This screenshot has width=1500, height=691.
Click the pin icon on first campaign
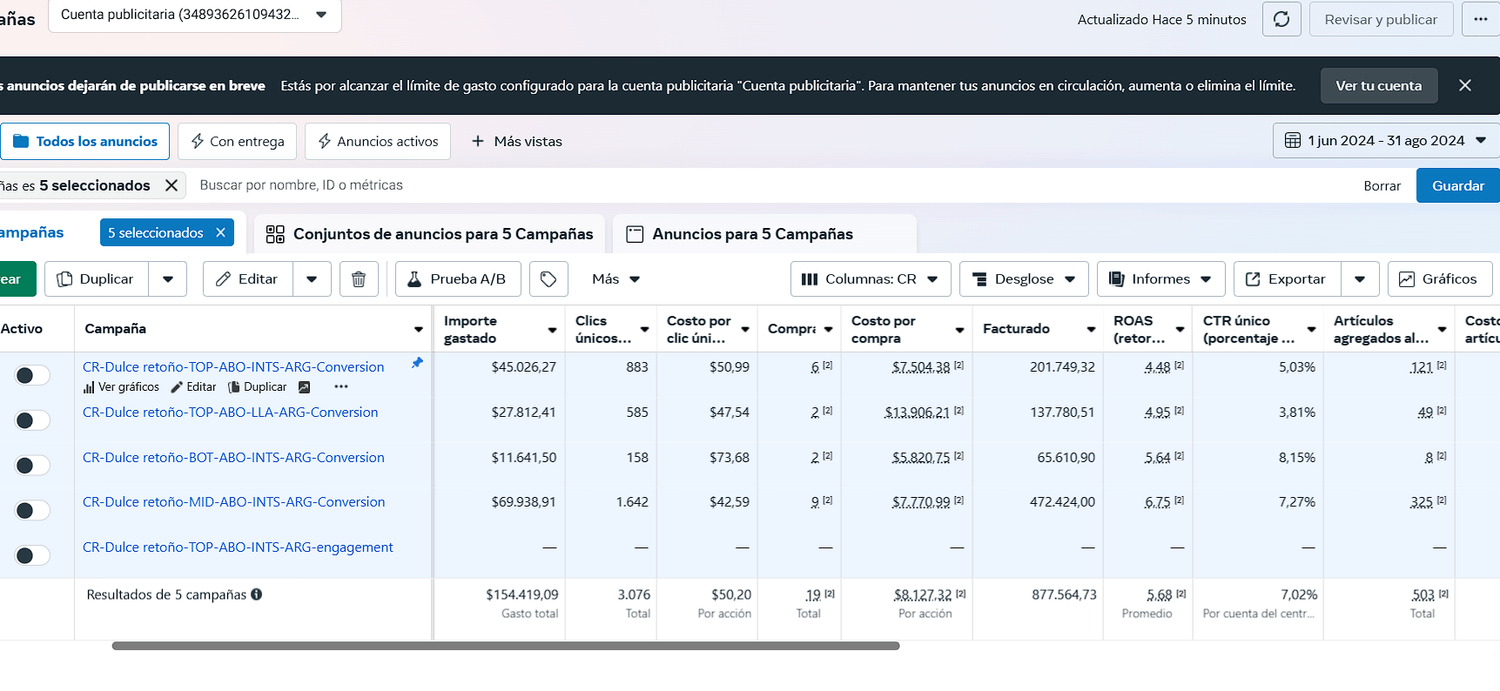click(x=417, y=364)
